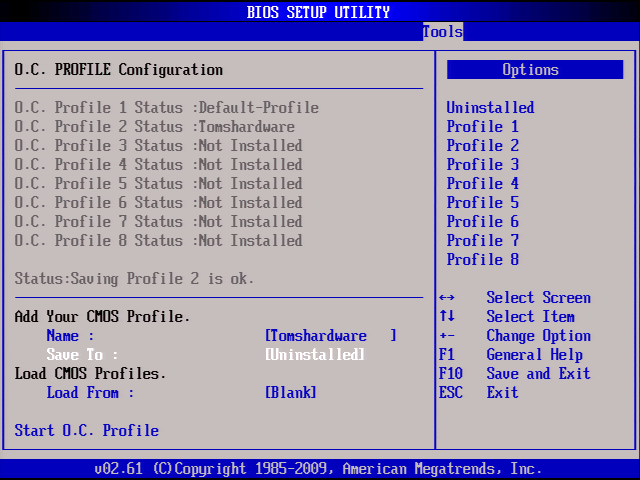Viewport: 640px width, 480px height.
Task: Choose Profile 2 in Options list
Action: tap(482, 146)
